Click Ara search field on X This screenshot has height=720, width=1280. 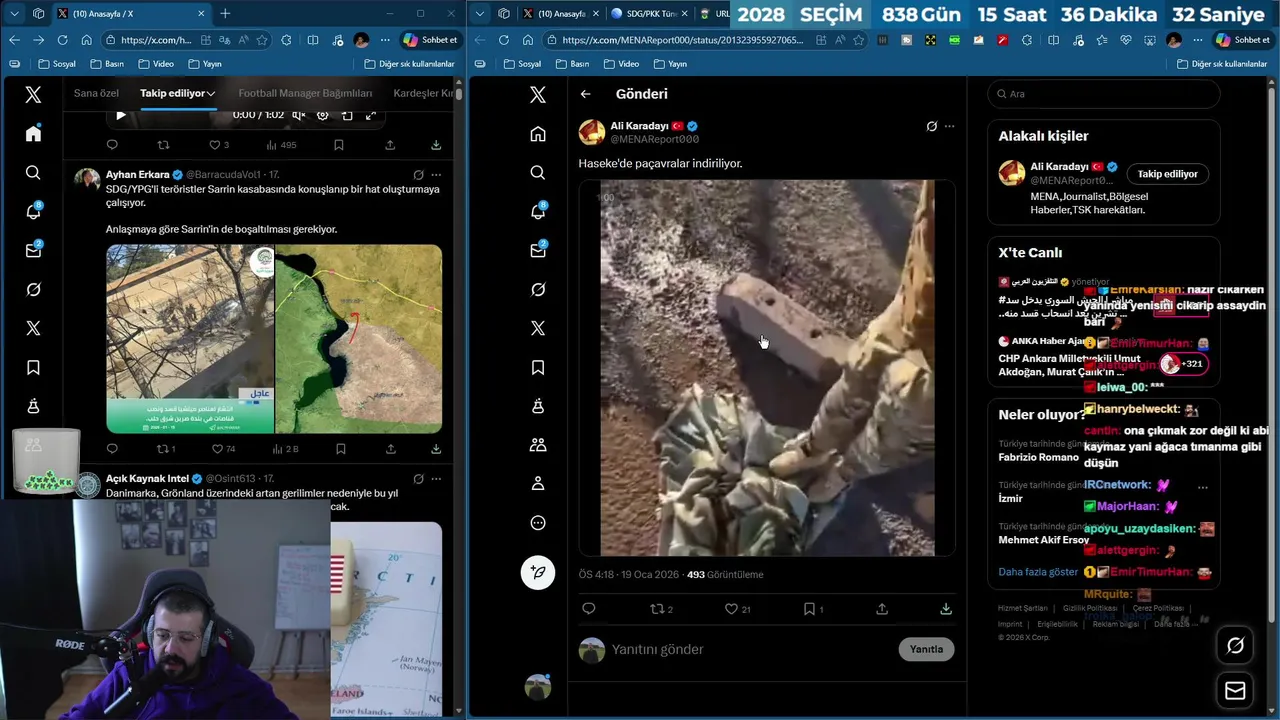1104,94
